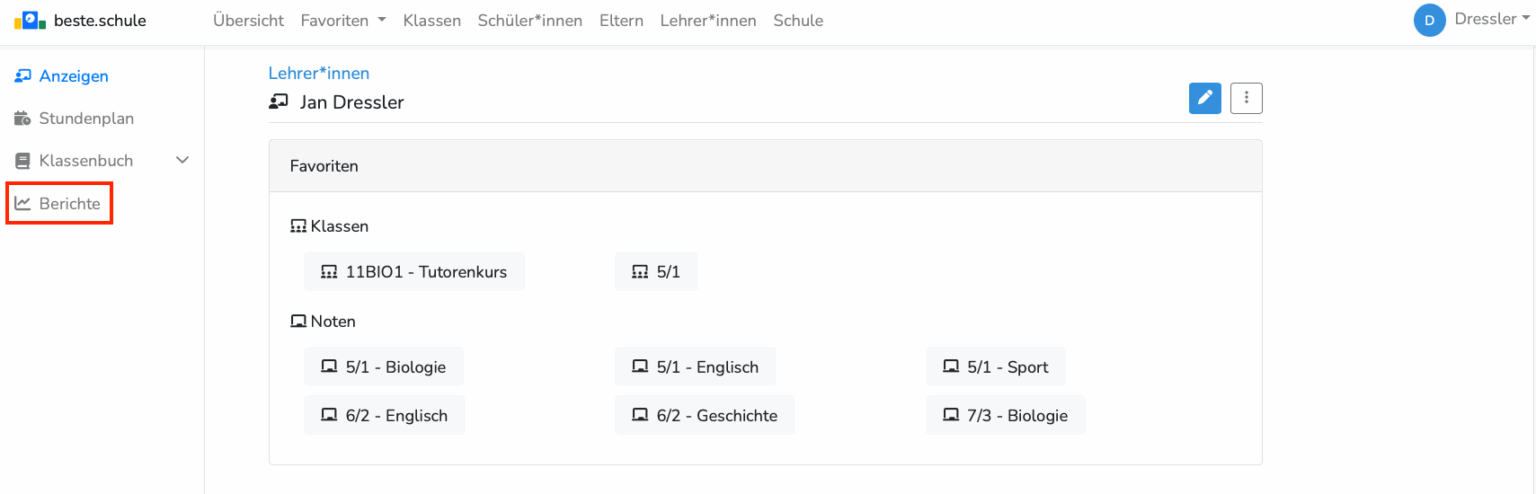Click the Dressler user avatar
The width and height of the screenshot is (1536, 494).
(1429, 20)
